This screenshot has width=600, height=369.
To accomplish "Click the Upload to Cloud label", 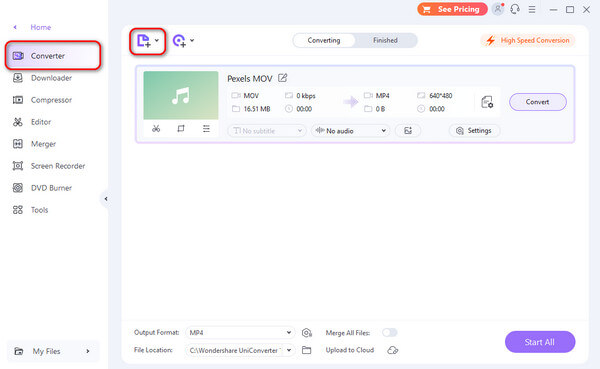I will pos(350,350).
